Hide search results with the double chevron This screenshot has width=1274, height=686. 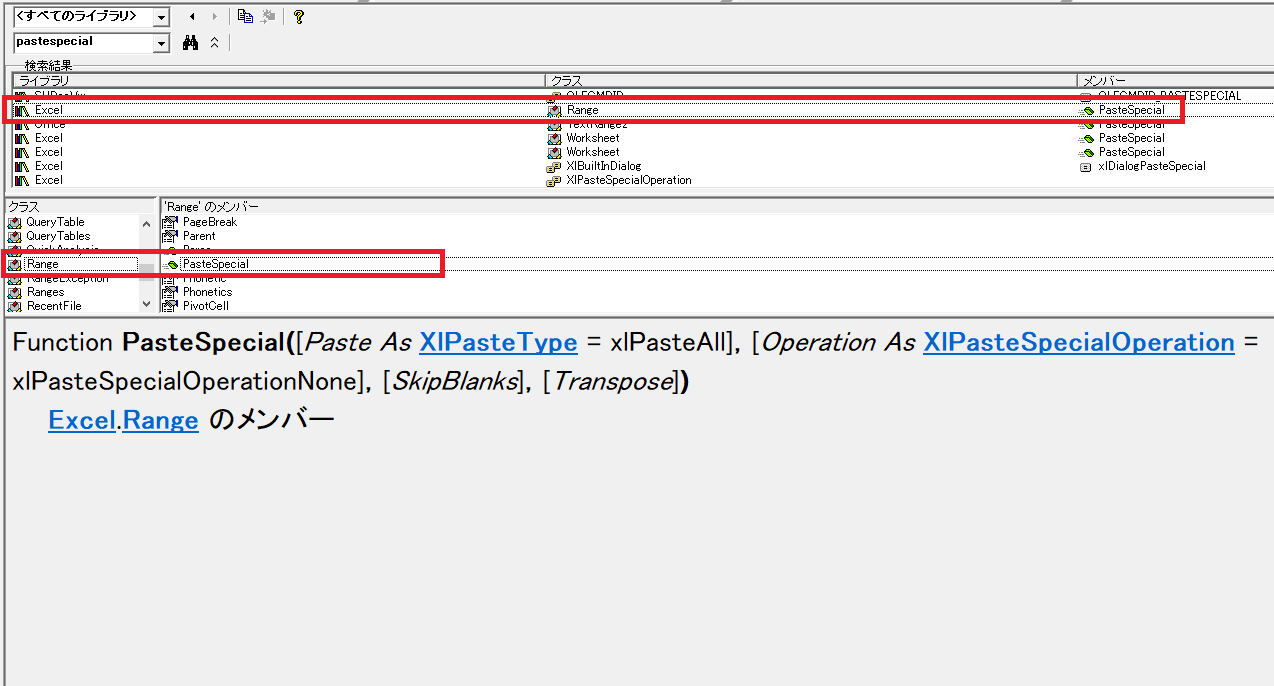tap(214, 43)
